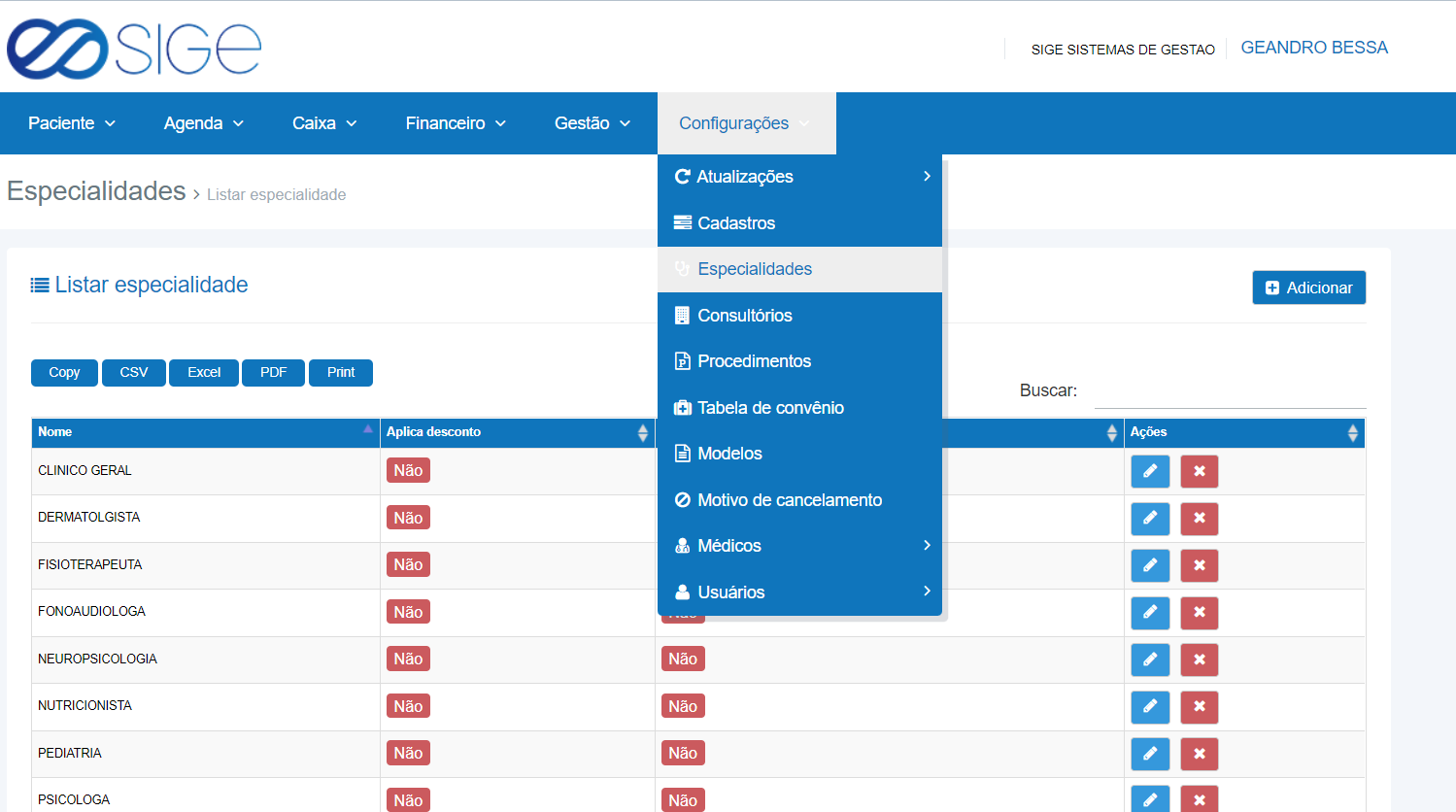The width and height of the screenshot is (1456, 812).
Task: Edit the CLINICO GERAL specialty
Action: [x=1150, y=471]
